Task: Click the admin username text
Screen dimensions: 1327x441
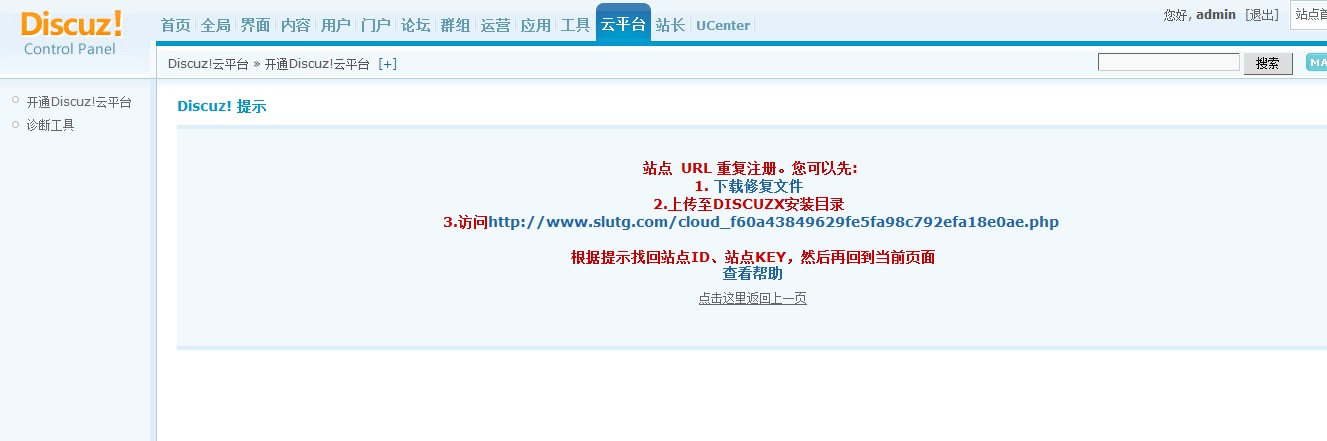Action: [x=1216, y=15]
